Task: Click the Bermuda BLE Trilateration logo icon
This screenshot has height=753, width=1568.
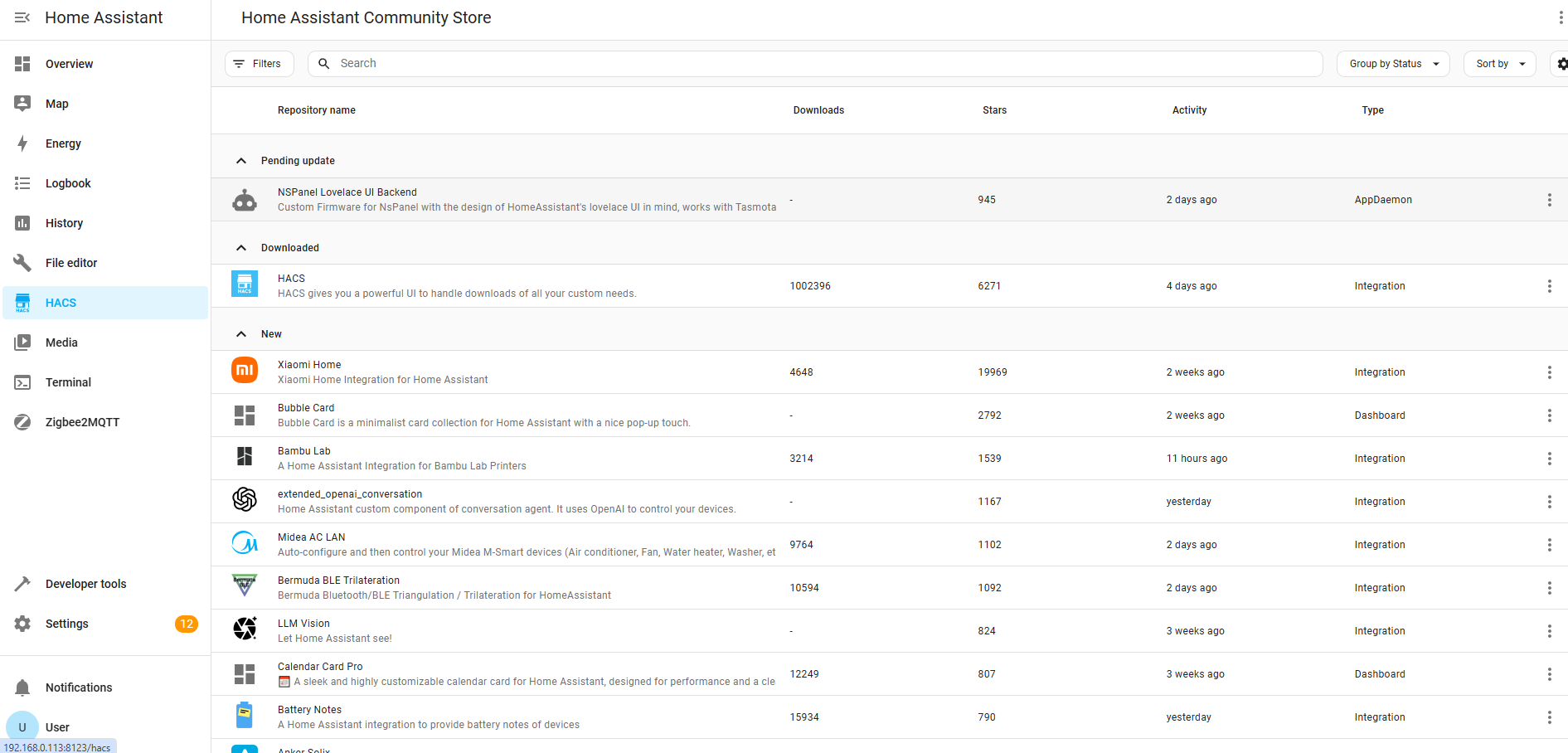Action: pyautogui.click(x=245, y=585)
